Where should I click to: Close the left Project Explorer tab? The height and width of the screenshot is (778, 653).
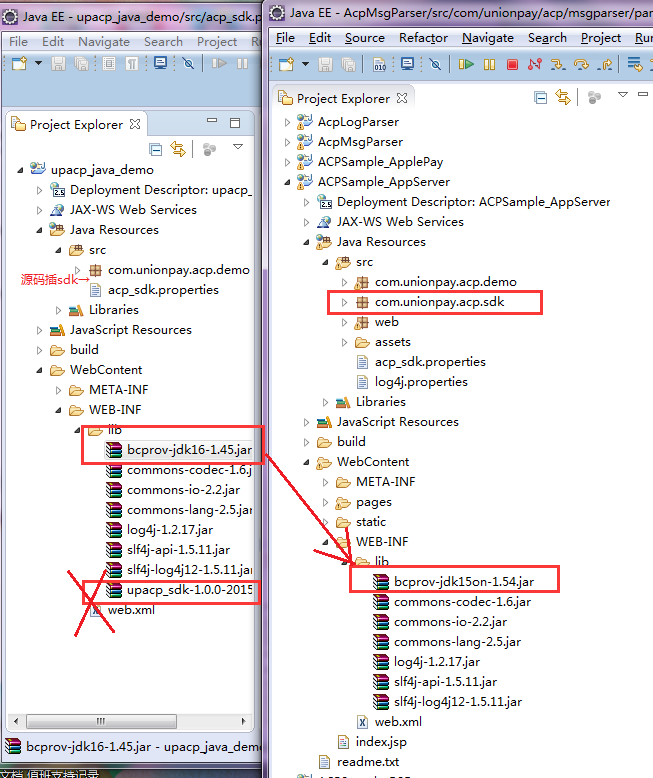click(x=135, y=124)
